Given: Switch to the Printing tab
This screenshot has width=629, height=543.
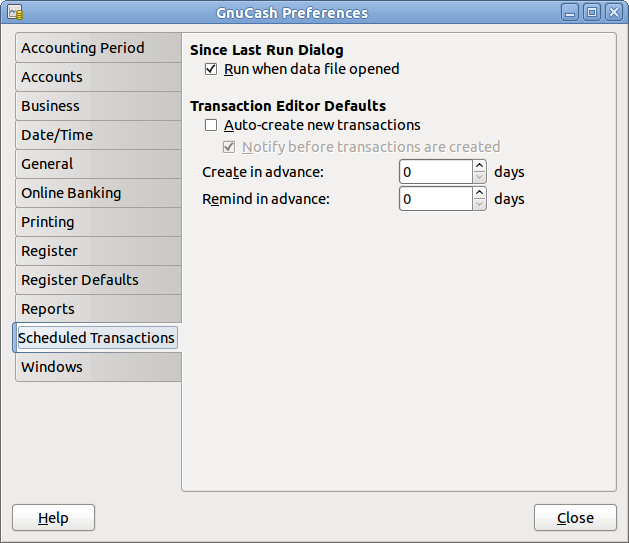Looking at the screenshot, I should coord(48,222).
